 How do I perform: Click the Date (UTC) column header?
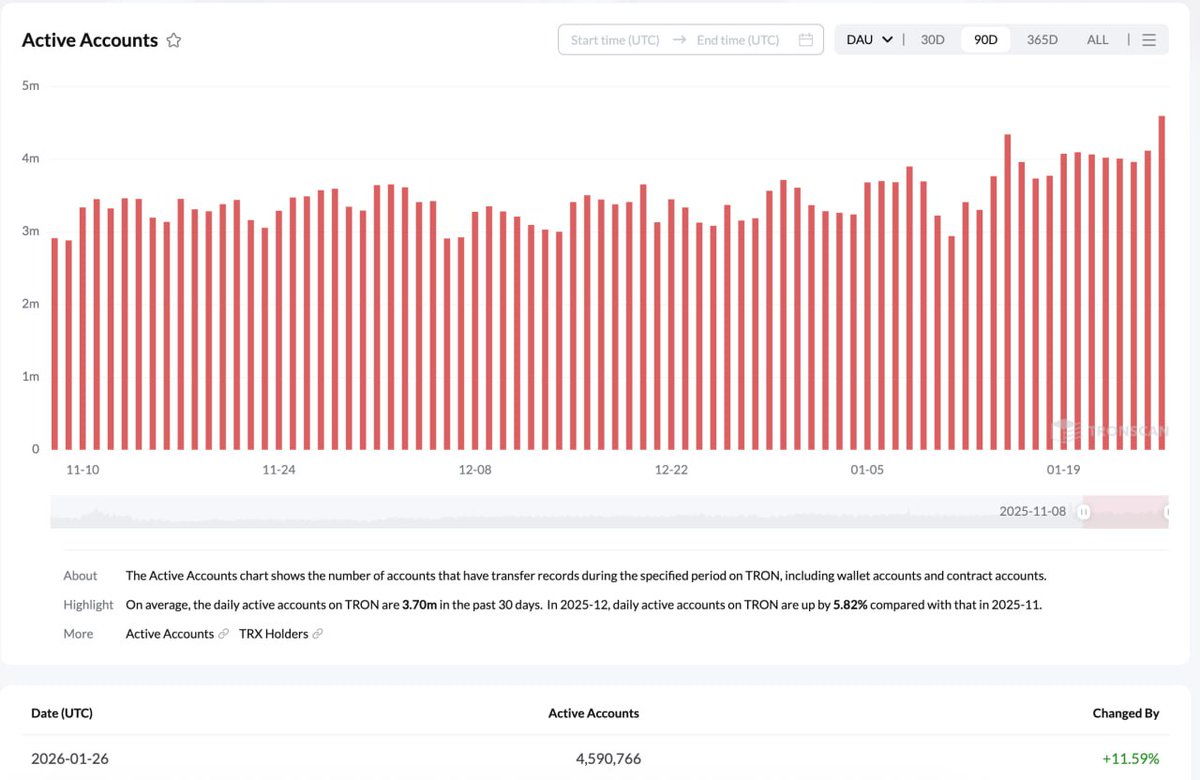point(61,713)
